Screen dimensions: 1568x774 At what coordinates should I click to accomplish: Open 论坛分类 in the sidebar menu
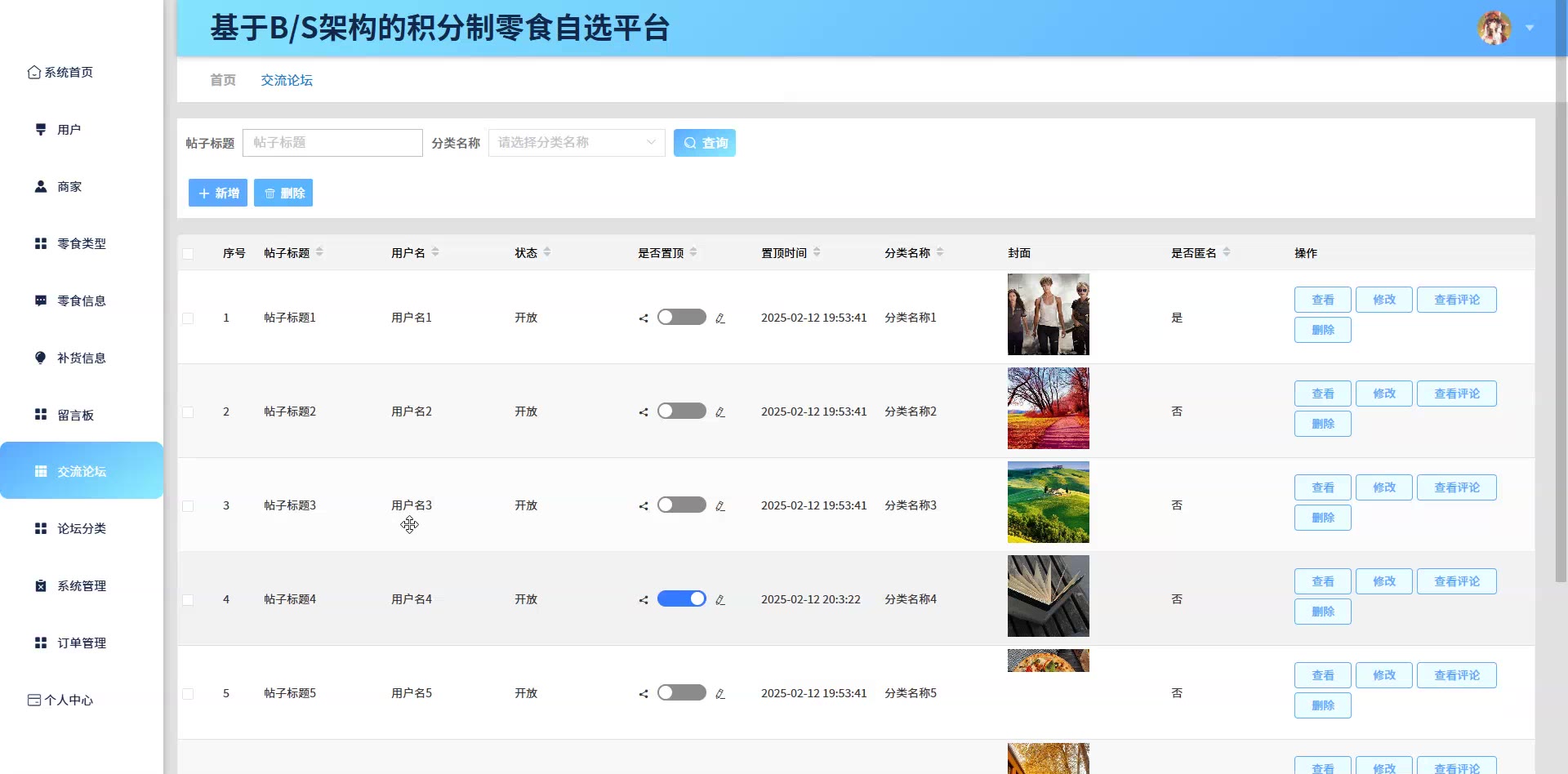(82, 529)
